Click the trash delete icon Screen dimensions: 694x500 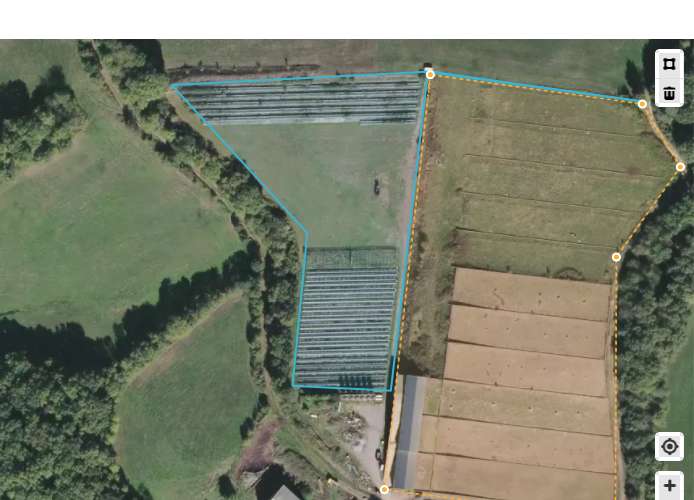pyautogui.click(x=669, y=93)
